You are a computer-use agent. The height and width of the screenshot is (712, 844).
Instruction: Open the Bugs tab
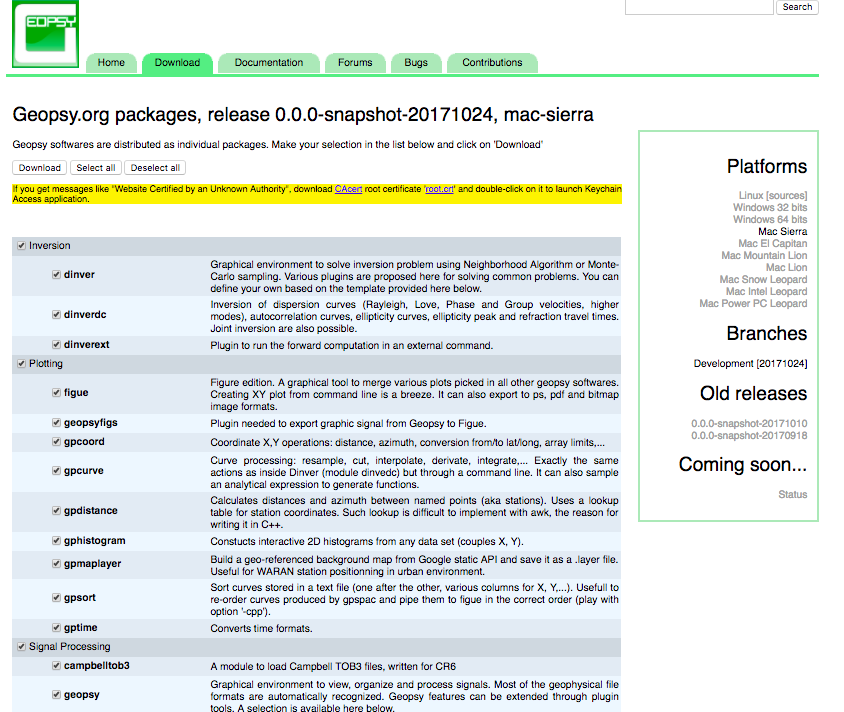tap(416, 62)
